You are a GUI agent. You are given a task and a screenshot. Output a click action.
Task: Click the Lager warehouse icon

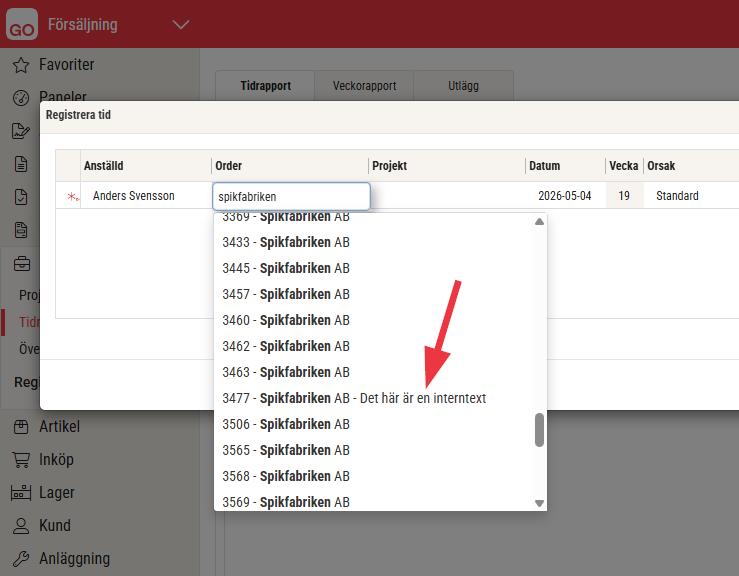pyautogui.click(x=21, y=493)
